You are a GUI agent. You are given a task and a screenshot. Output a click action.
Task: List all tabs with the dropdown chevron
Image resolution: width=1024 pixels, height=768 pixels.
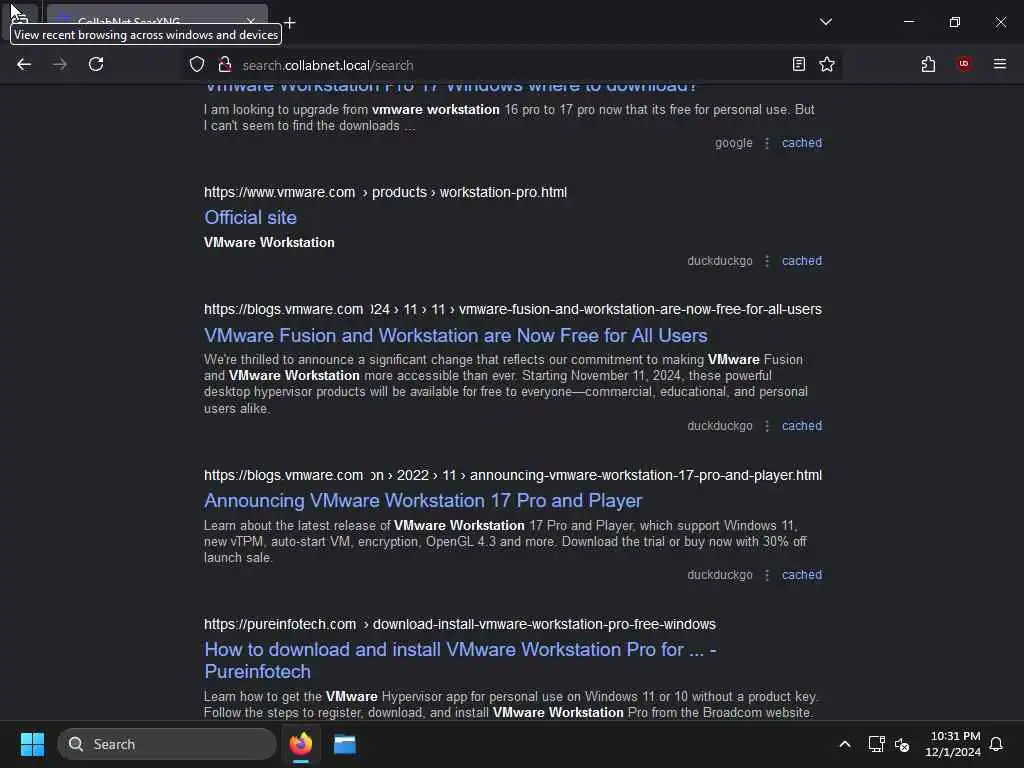(825, 22)
